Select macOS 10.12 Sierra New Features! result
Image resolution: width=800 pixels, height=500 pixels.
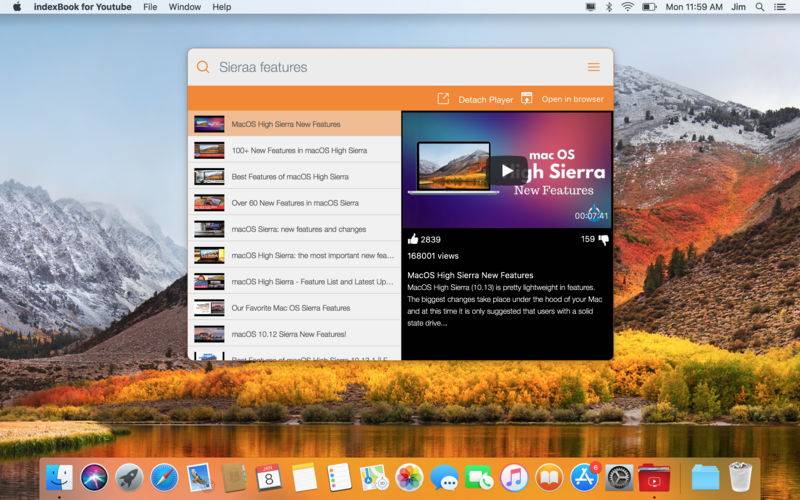pos(294,334)
